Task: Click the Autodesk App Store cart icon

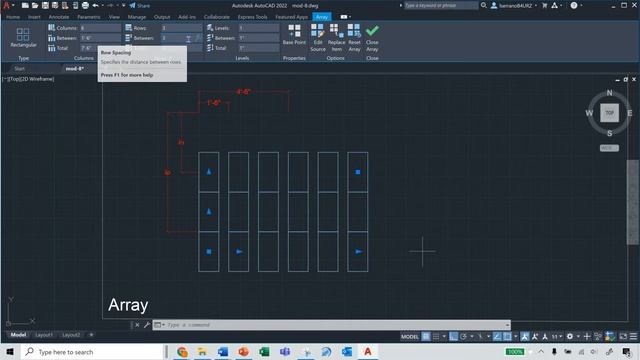Action: click(544, 5)
